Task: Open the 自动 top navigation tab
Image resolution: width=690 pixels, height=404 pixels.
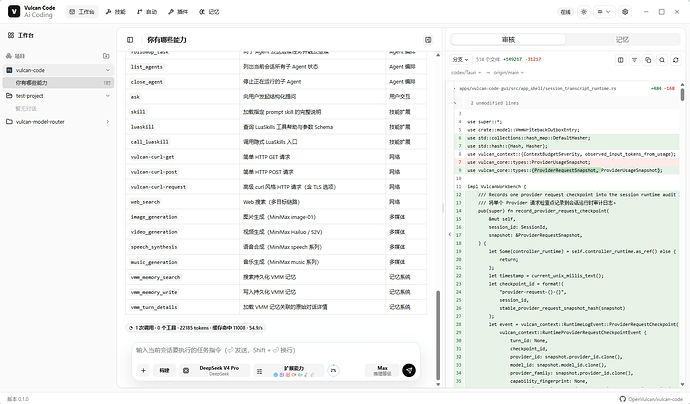Action: [x=147, y=12]
